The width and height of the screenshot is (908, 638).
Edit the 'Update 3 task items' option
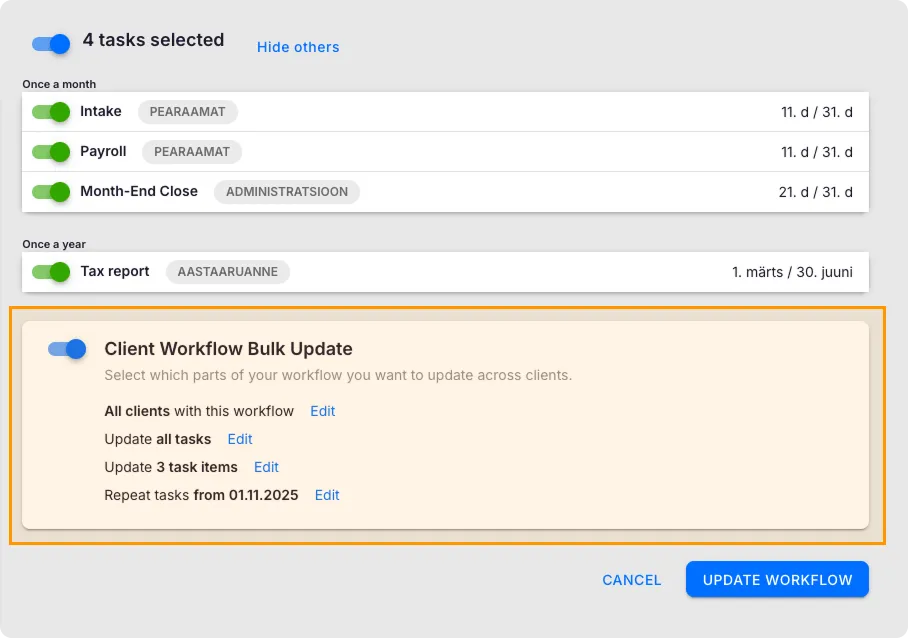coord(266,467)
